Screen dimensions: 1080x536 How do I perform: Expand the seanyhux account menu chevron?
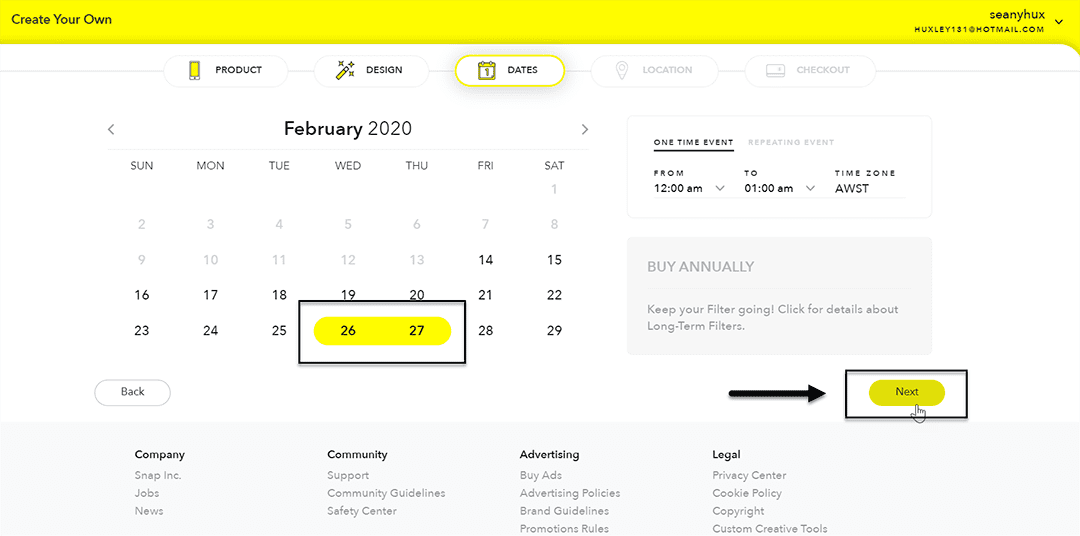[1059, 22]
